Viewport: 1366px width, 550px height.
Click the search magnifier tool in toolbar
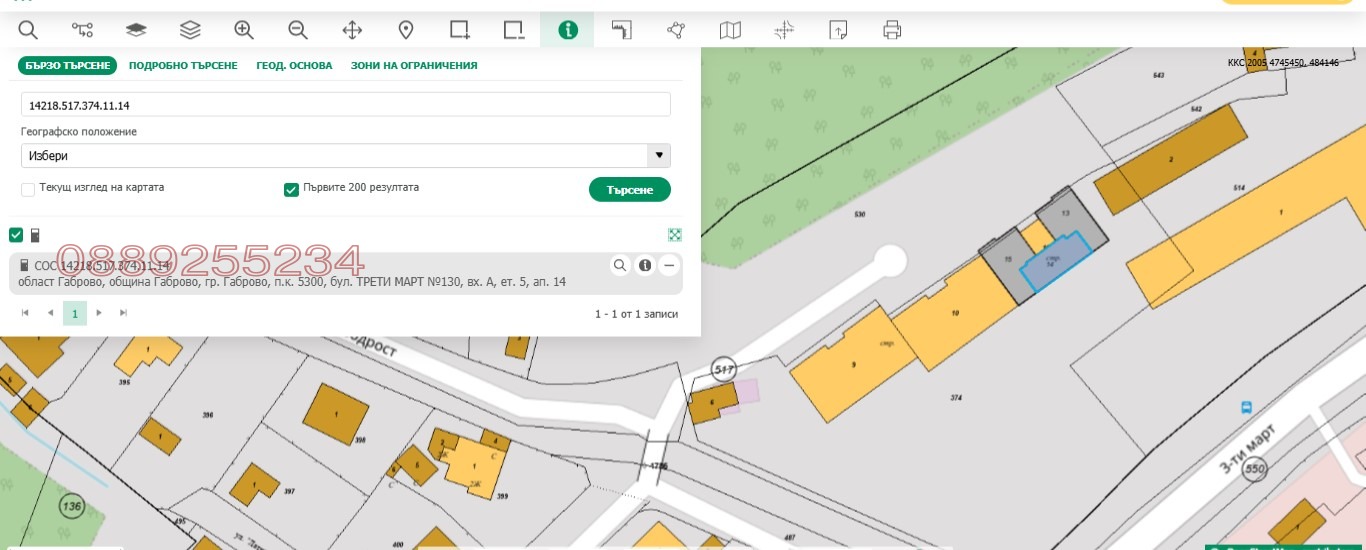[28, 30]
